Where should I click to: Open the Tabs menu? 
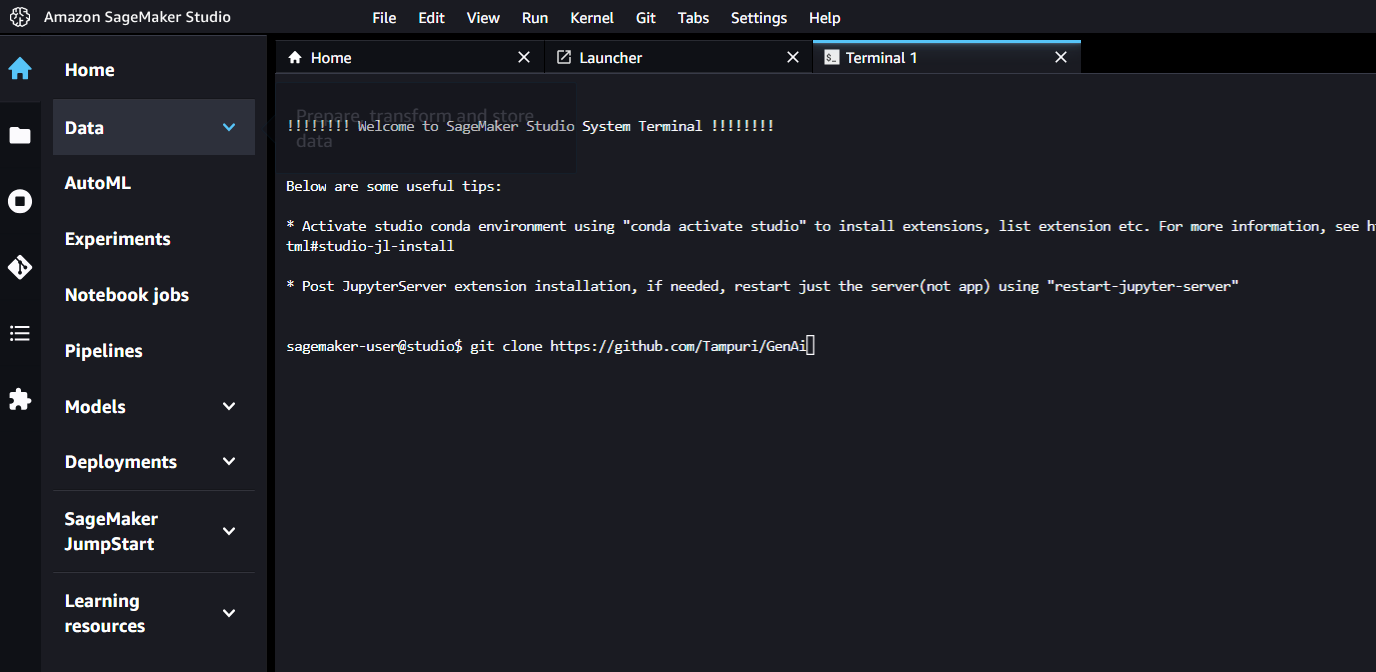[x=693, y=18]
